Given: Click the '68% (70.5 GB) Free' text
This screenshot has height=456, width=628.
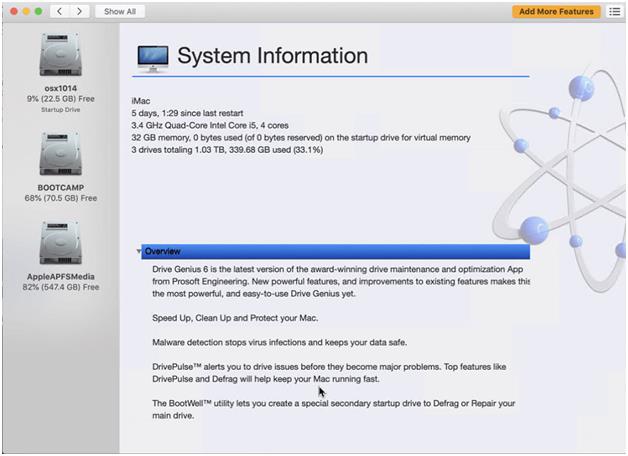Looking at the screenshot, I should pyautogui.click(x=61, y=198).
